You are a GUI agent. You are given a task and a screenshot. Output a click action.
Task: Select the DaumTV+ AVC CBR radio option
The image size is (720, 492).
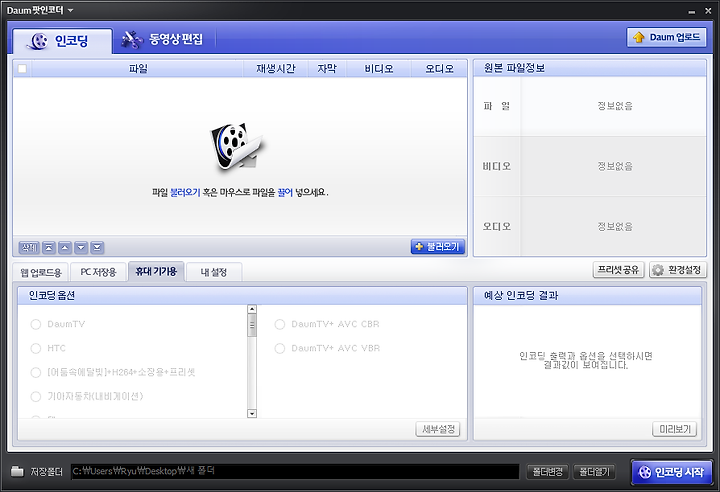(x=280, y=324)
